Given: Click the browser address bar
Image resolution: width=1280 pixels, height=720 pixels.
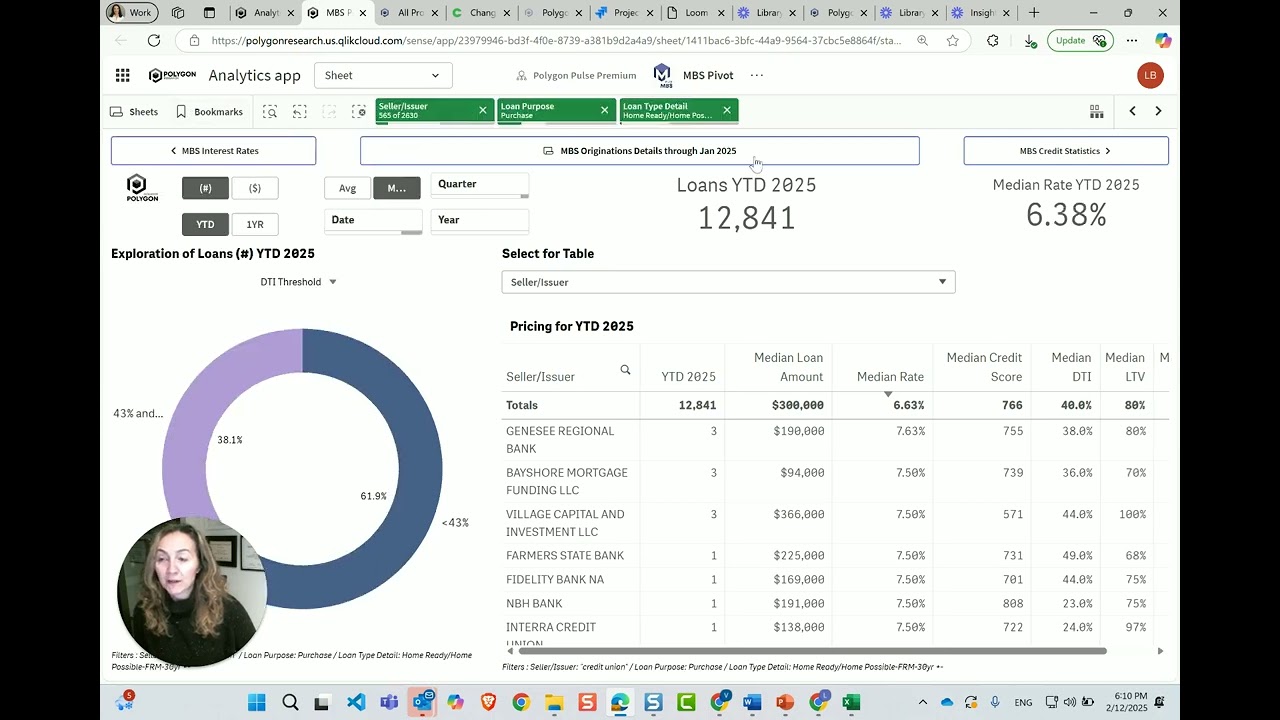Looking at the screenshot, I should pos(555,41).
